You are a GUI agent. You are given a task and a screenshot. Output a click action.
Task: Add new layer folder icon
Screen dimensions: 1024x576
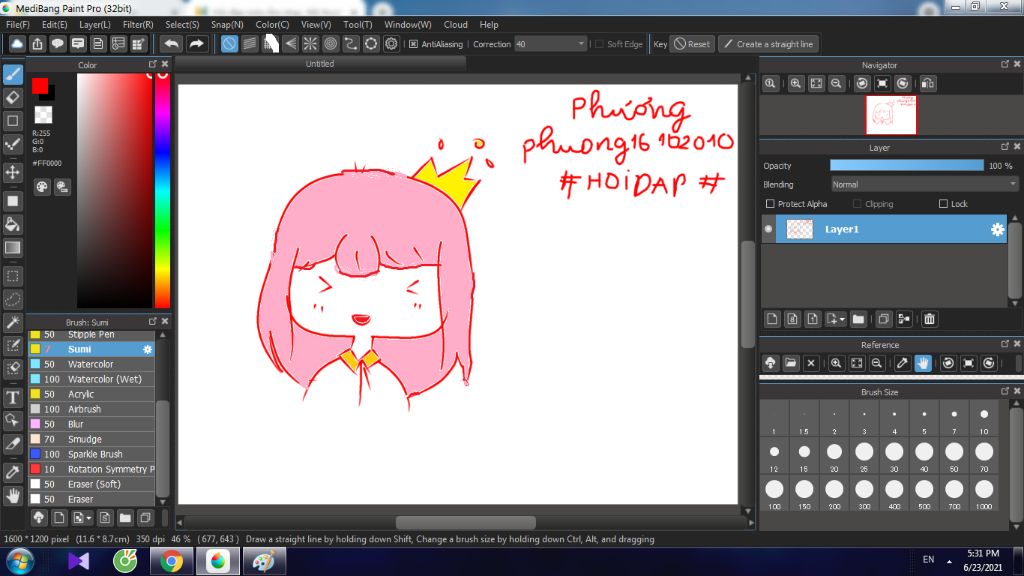tap(858, 319)
